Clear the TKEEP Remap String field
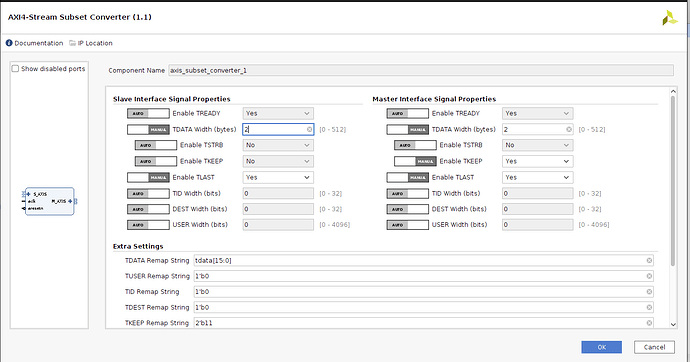Viewport: 690px width, 362px height. [649, 323]
